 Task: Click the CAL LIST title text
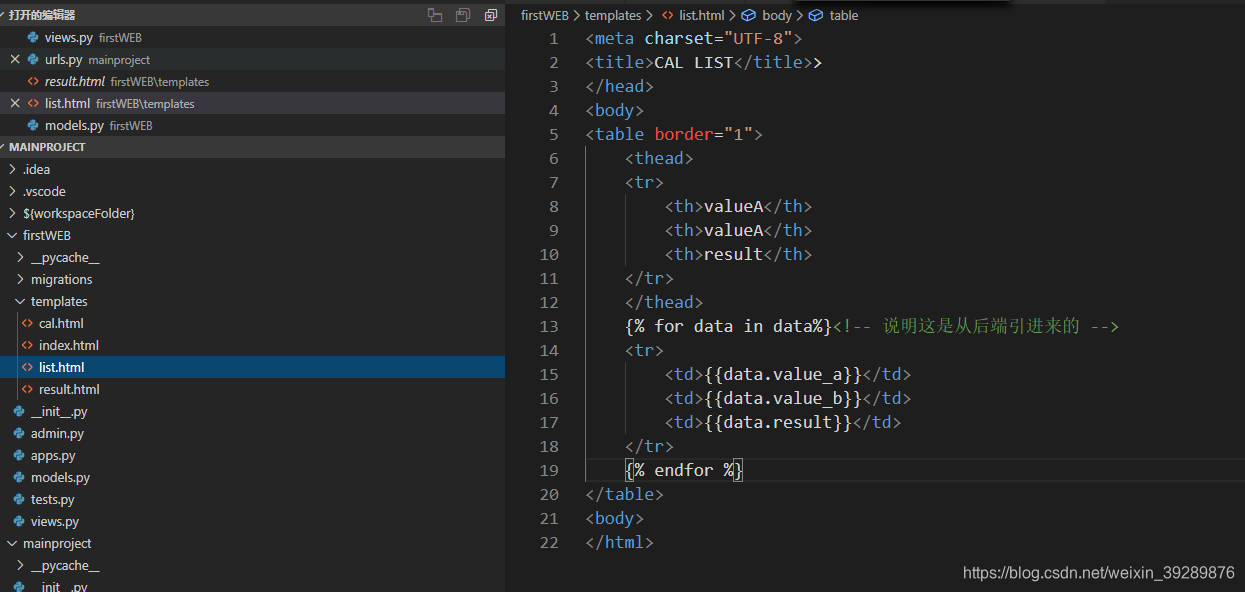click(x=694, y=62)
